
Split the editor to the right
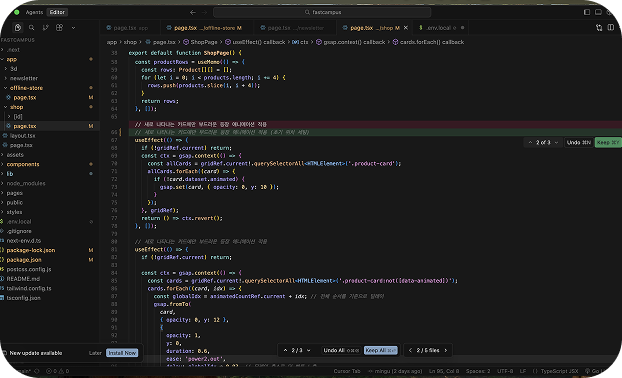click(x=611, y=28)
